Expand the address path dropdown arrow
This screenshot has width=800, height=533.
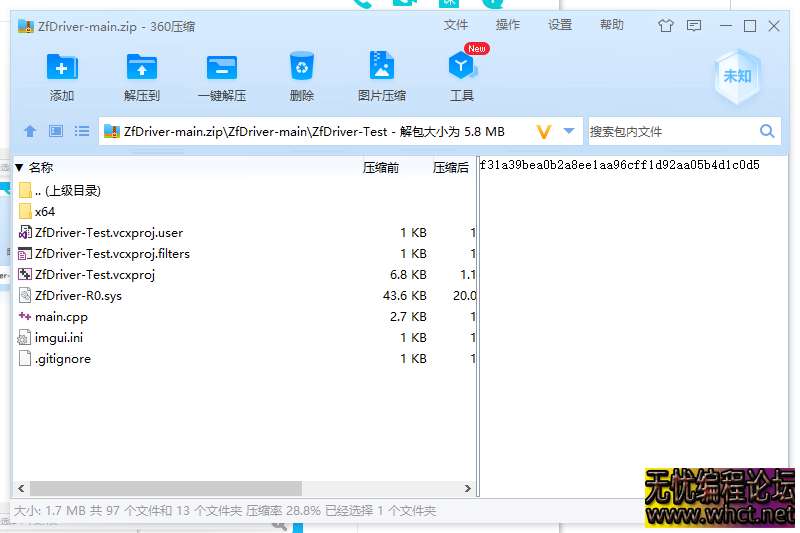coord(569,131)
